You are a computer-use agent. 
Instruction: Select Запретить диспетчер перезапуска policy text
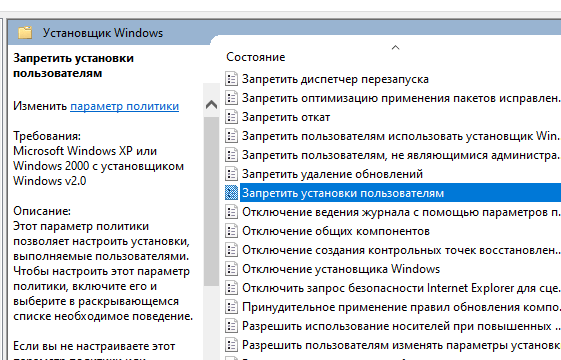[335, 79]
